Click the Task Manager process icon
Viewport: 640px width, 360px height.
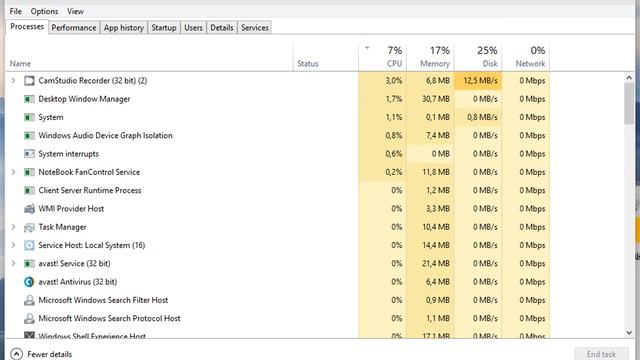point(29,227)
